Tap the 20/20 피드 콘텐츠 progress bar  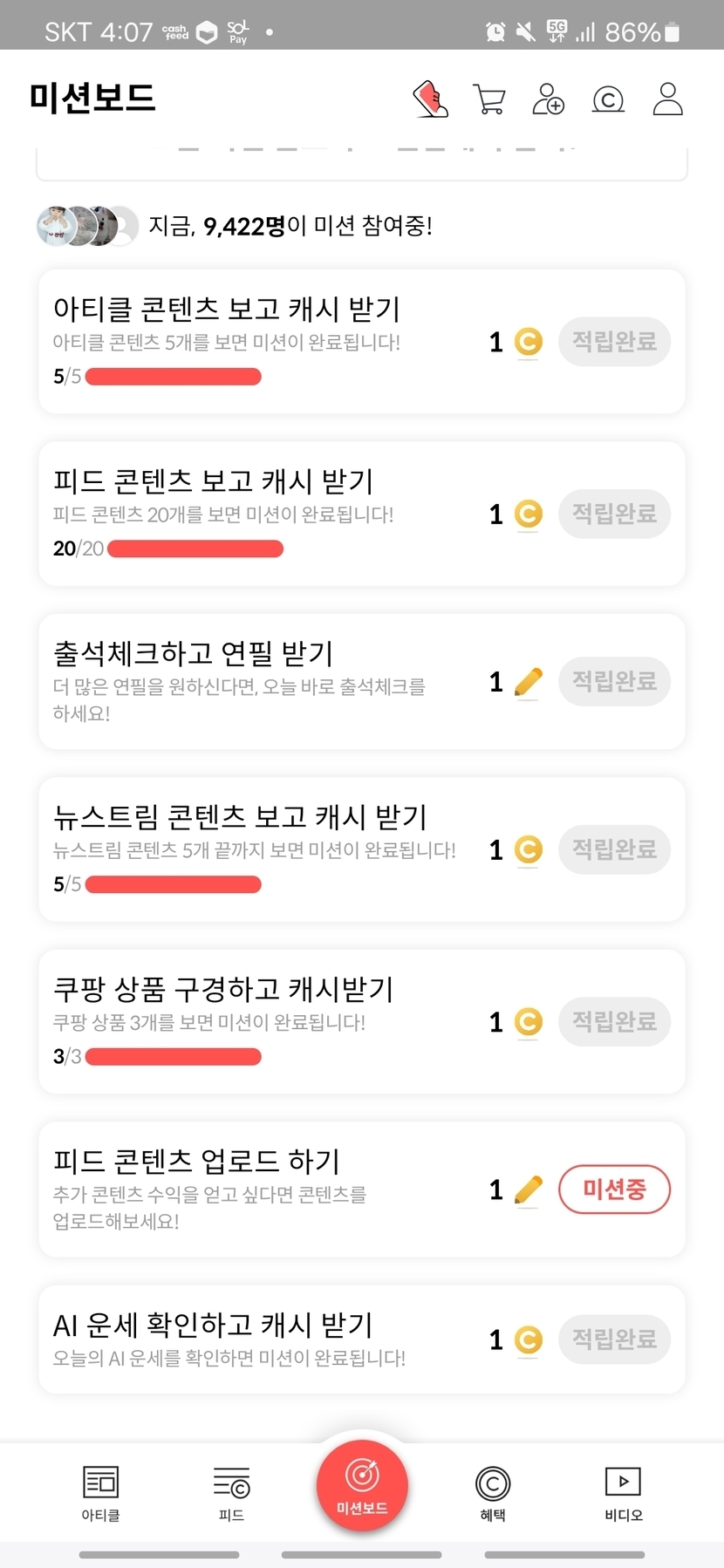point(195,549)
